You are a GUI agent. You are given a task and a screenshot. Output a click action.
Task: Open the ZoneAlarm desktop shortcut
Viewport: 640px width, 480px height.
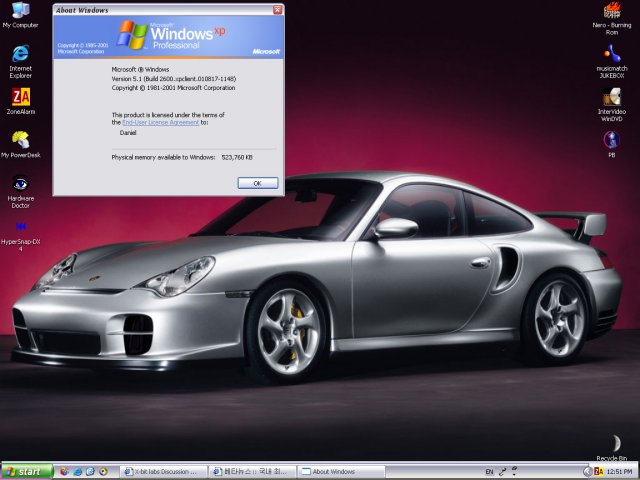(x=20, y=101)
